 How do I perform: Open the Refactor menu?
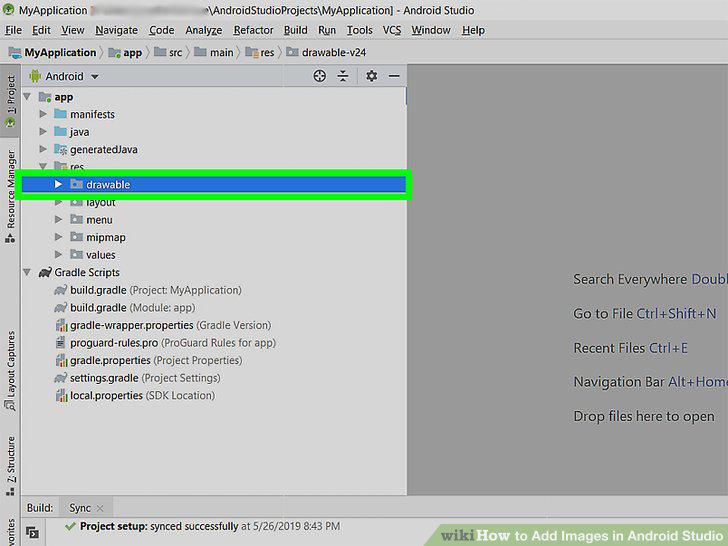click(253, 30)
